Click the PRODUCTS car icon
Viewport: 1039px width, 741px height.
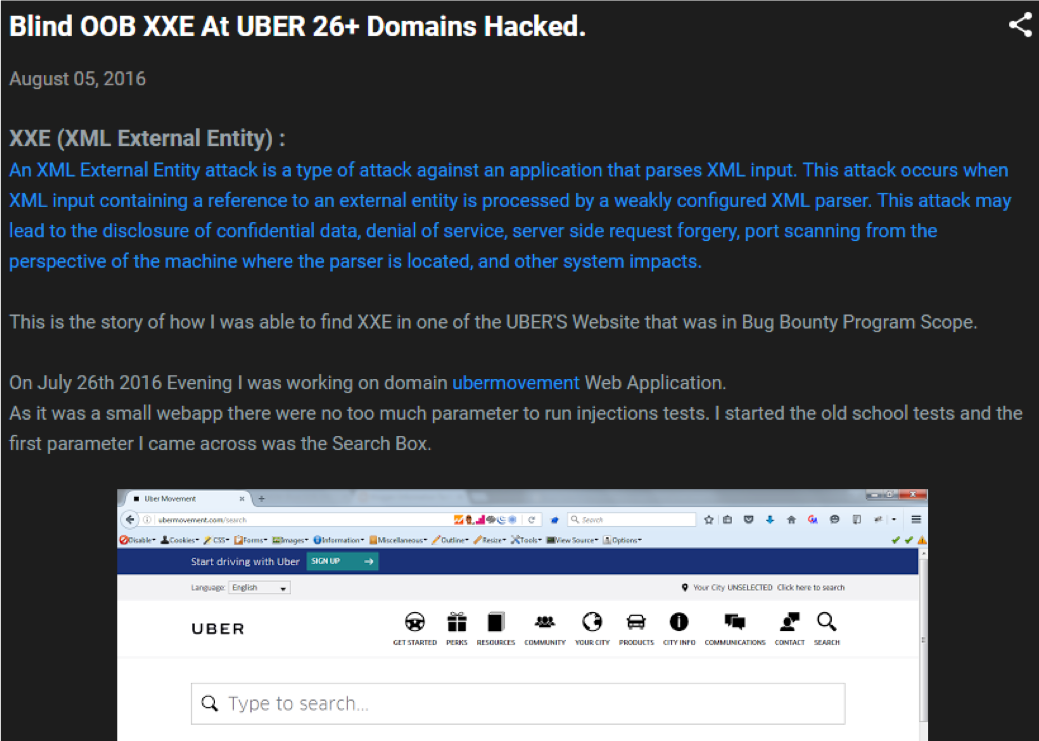coord(636,622)
